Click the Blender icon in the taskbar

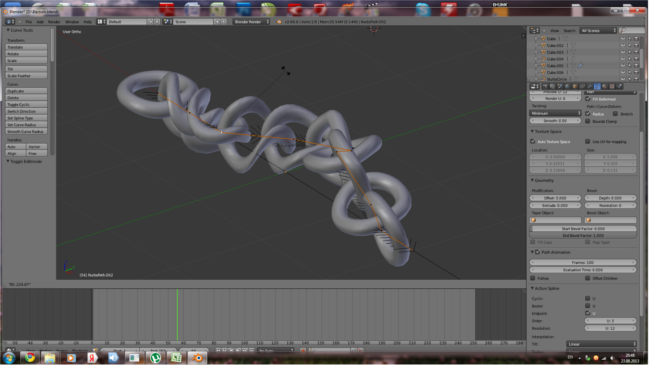(197, 357)
